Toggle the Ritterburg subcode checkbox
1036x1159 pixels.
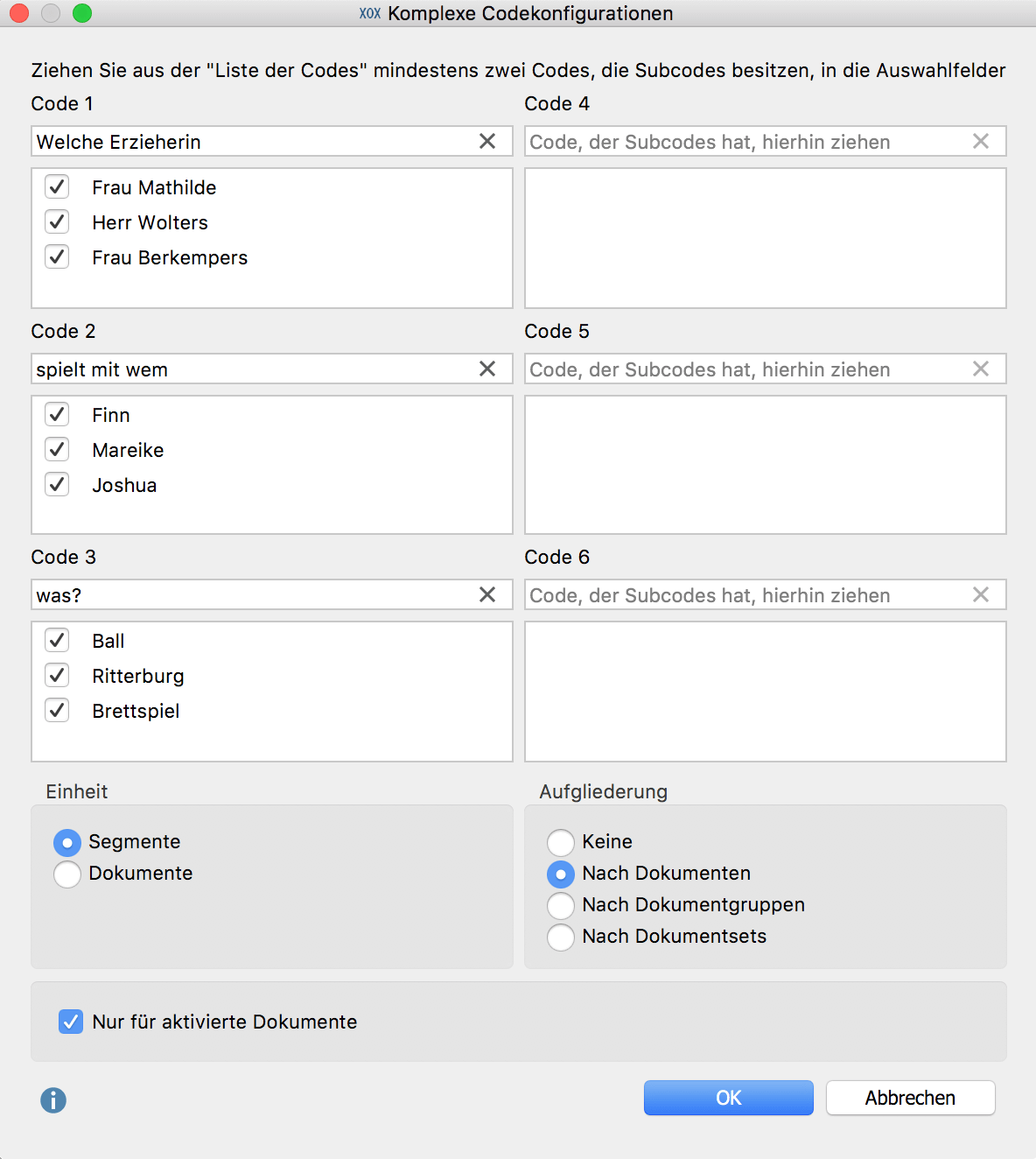[58, 675]
